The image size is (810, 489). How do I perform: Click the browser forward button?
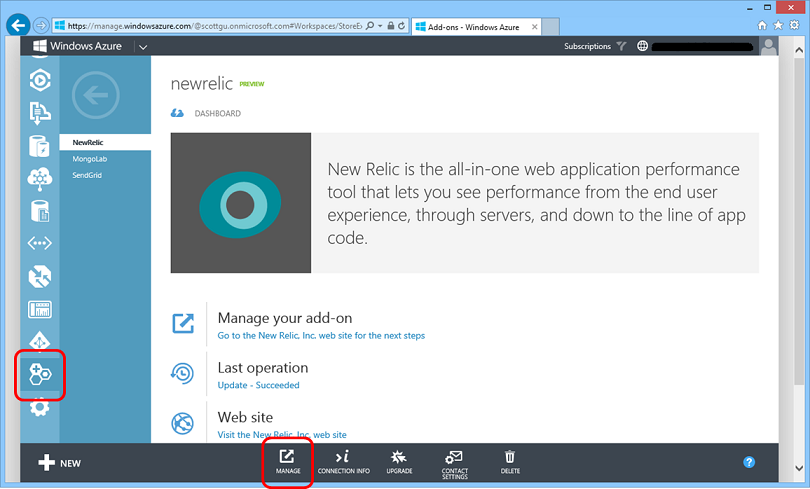[x=41, y=25]
